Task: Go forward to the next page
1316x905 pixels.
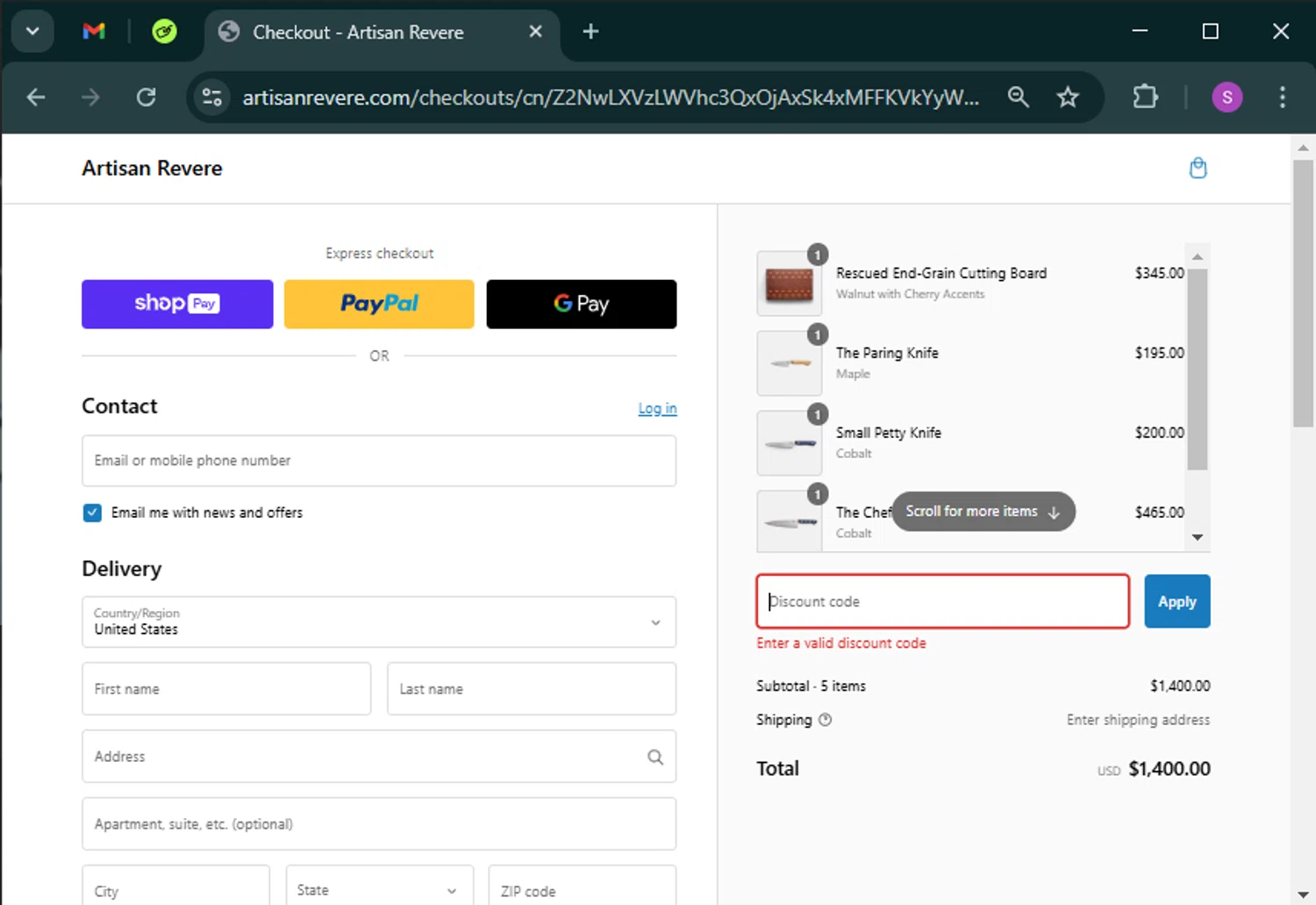Action: (x=90, y=97)
